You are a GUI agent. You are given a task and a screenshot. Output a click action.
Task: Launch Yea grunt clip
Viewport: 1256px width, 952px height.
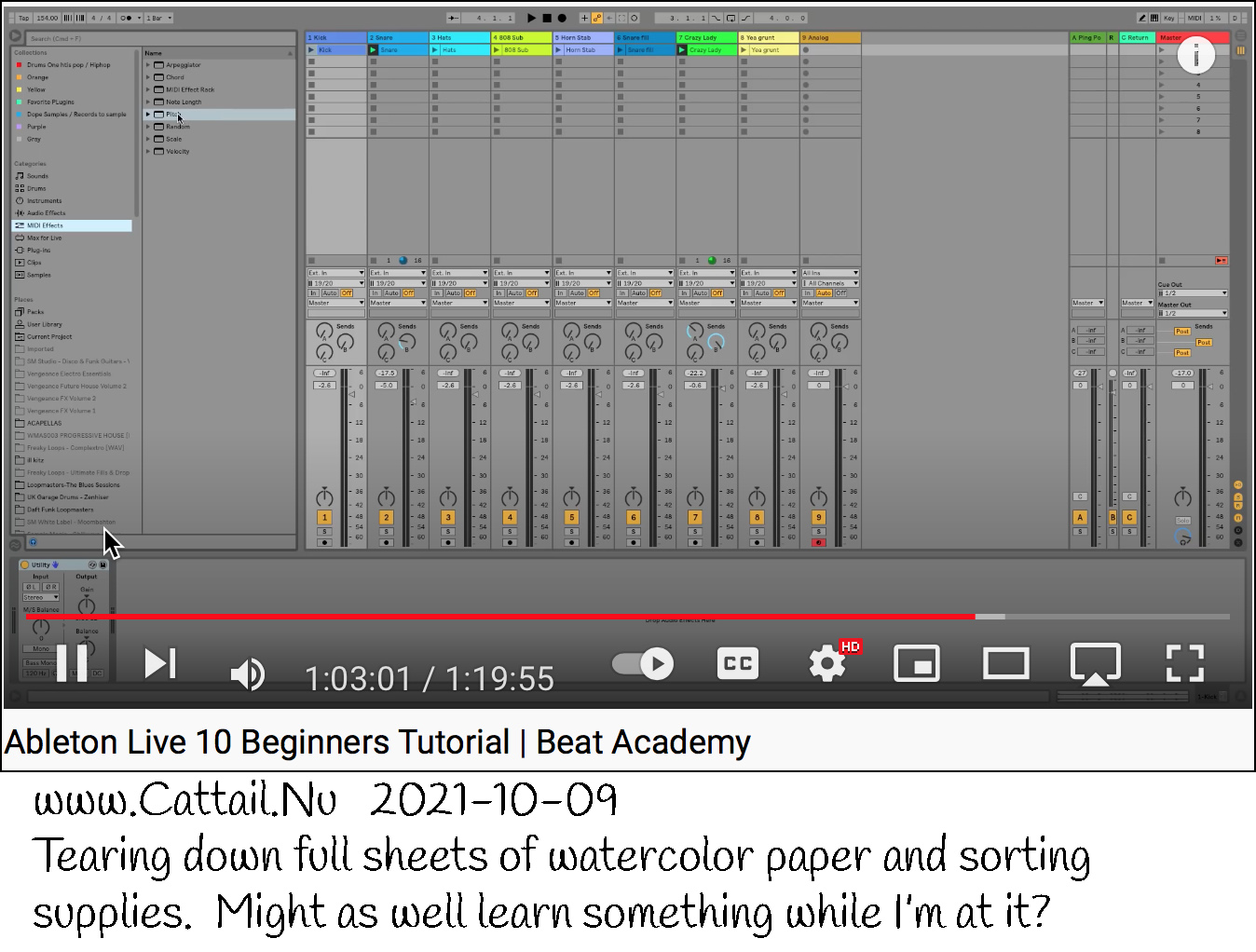pyautogui.click(x=744, y=50)
